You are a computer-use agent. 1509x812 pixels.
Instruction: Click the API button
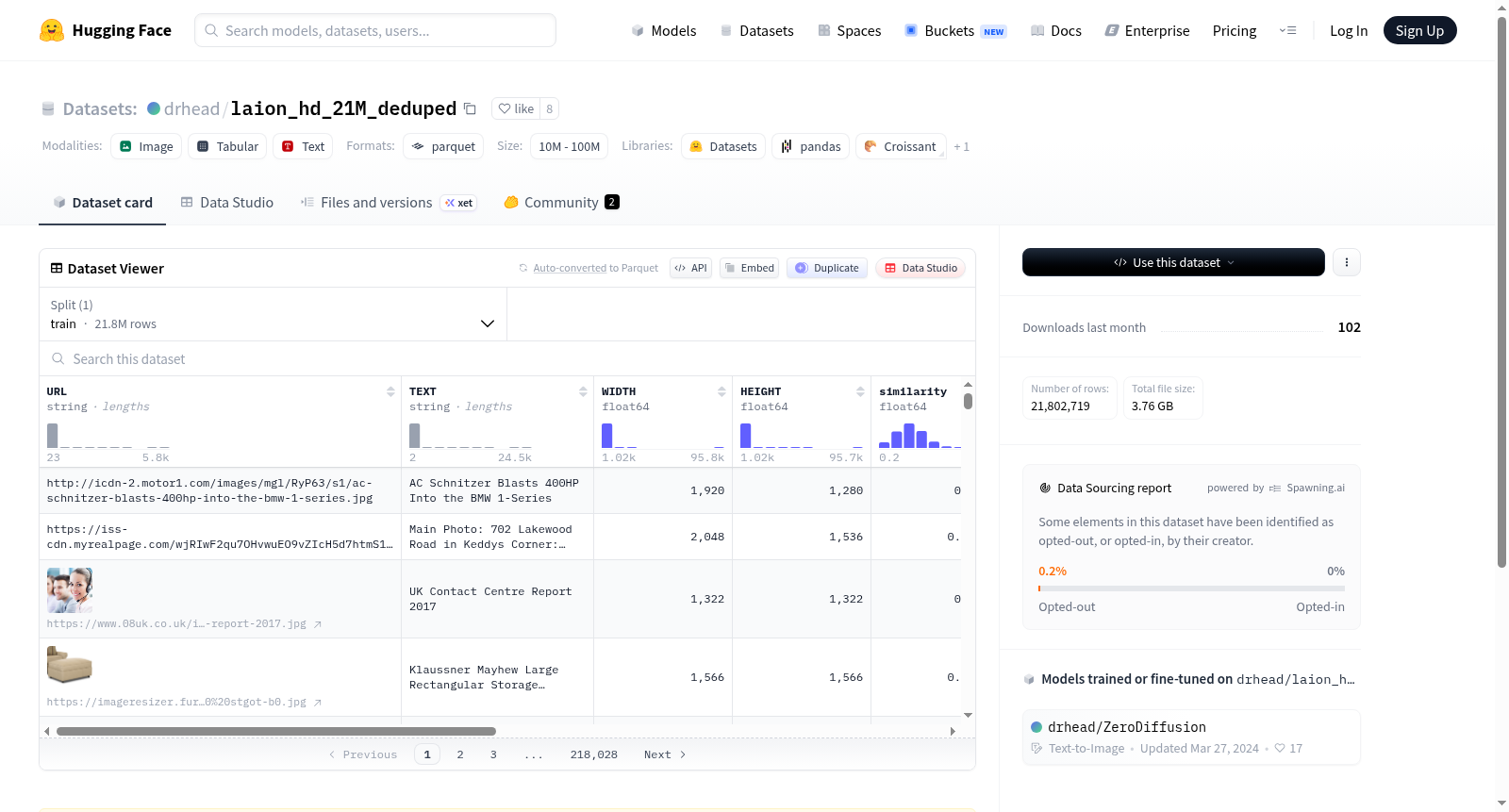(x=690, y=268)
